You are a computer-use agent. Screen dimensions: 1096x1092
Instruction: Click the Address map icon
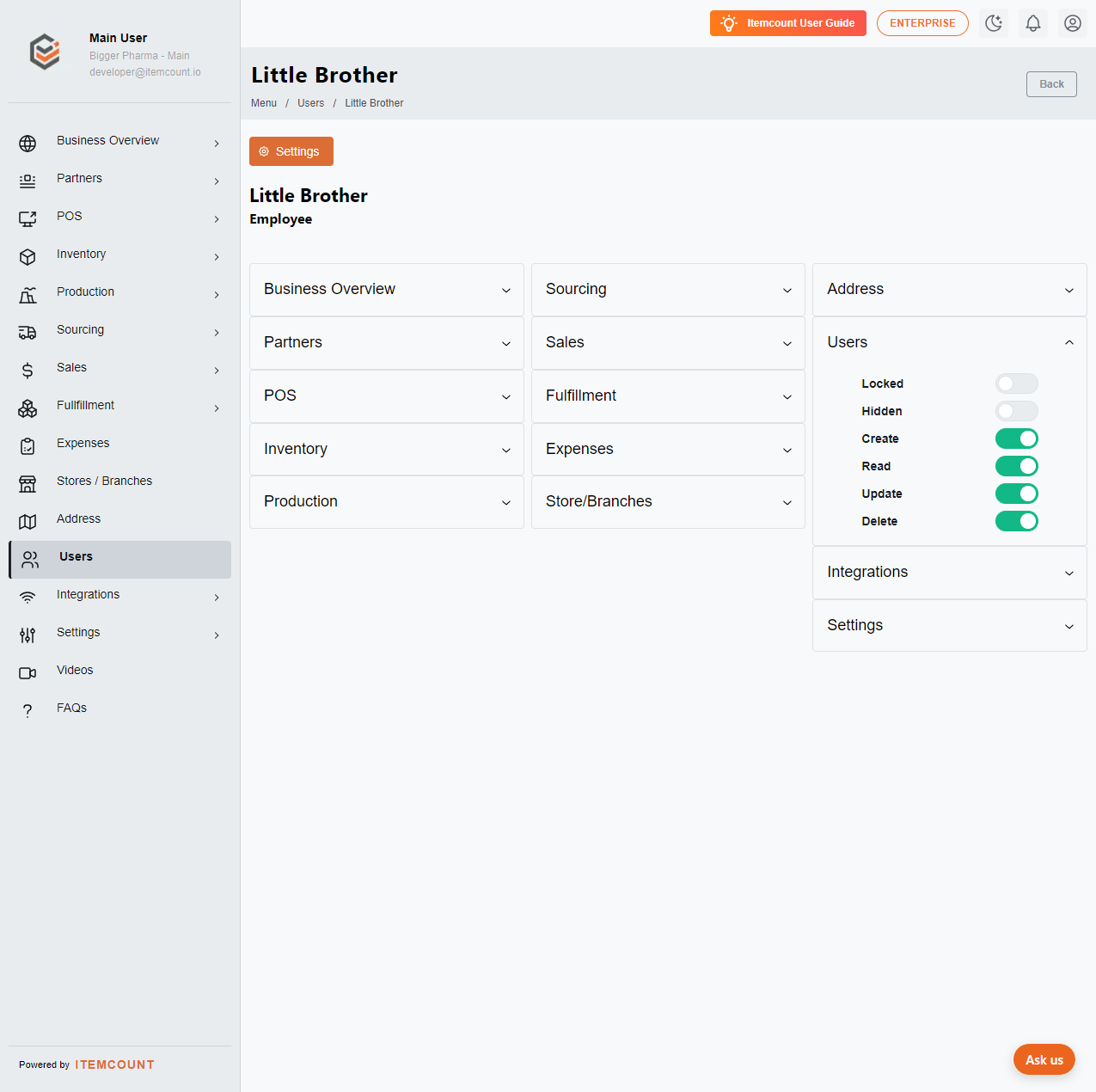[28, 522]
